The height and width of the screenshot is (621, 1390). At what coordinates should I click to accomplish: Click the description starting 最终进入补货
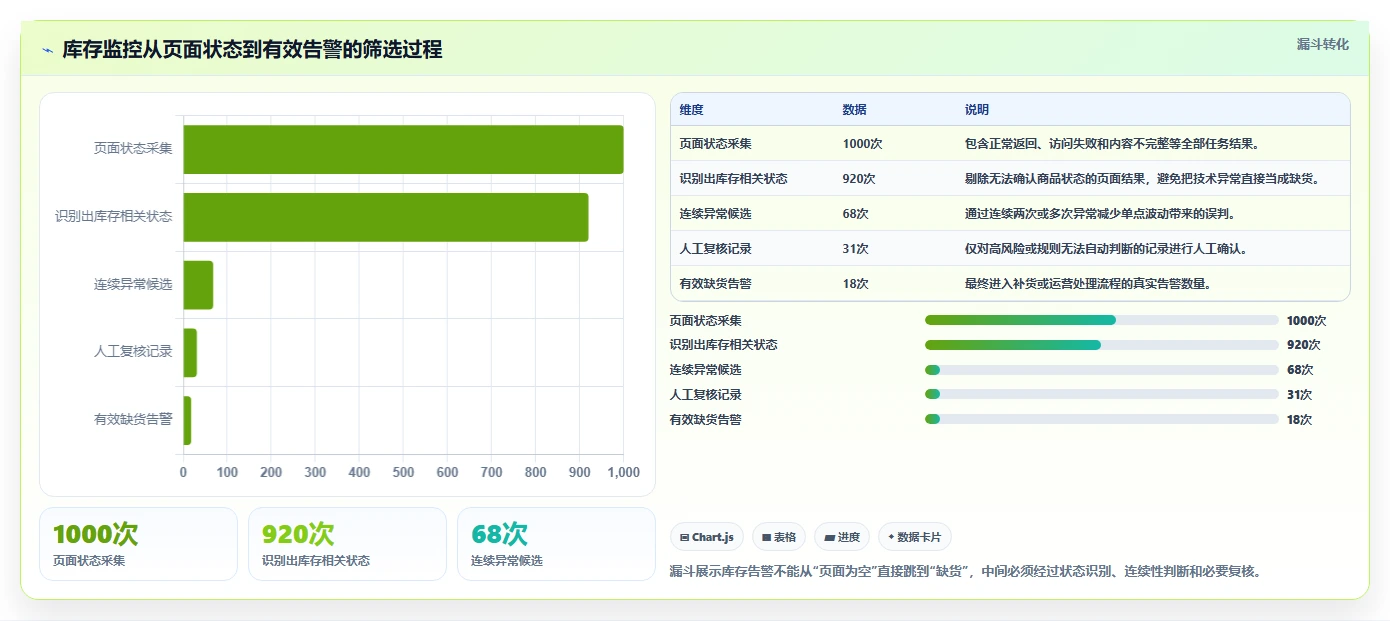1088,284
